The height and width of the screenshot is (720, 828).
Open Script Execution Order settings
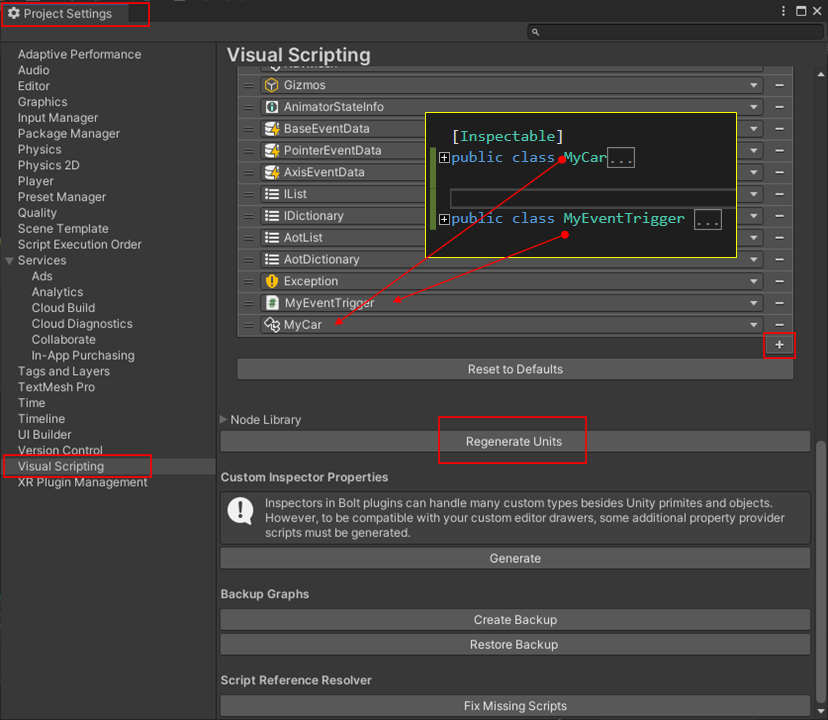(79, 245)
